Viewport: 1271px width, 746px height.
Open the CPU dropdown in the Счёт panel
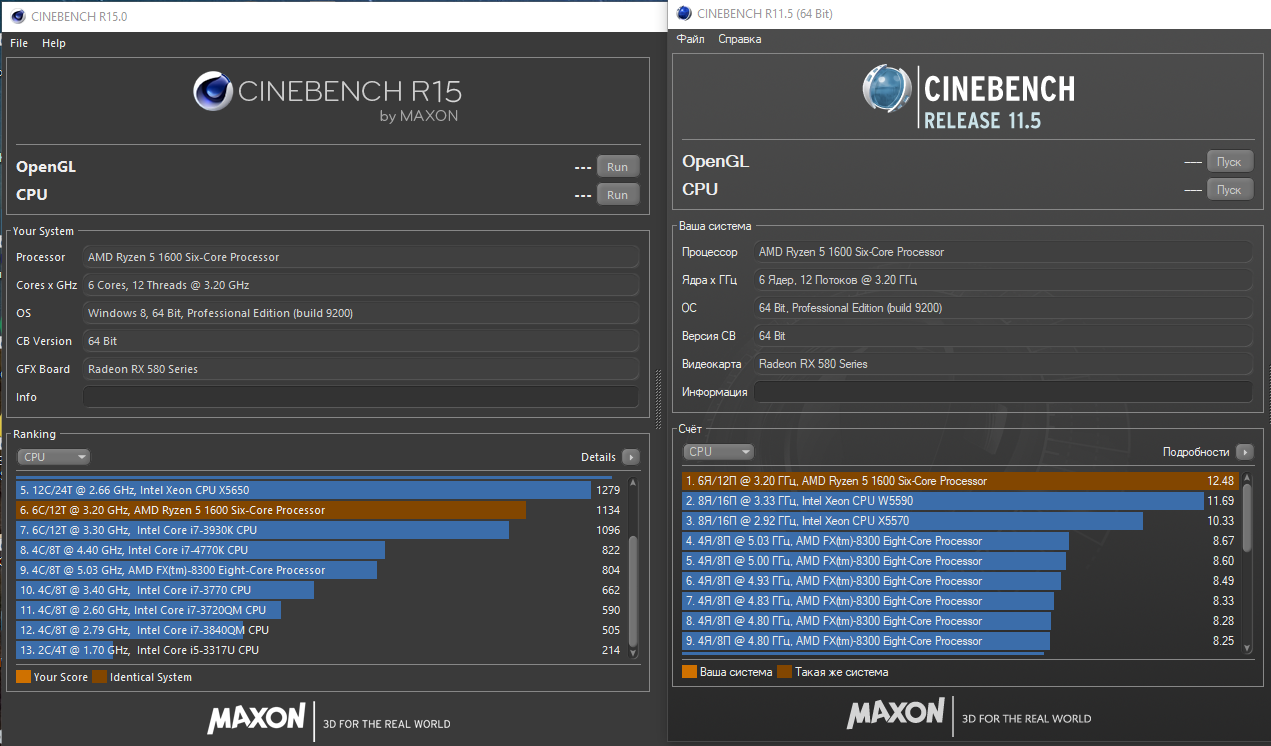(718, 452)
